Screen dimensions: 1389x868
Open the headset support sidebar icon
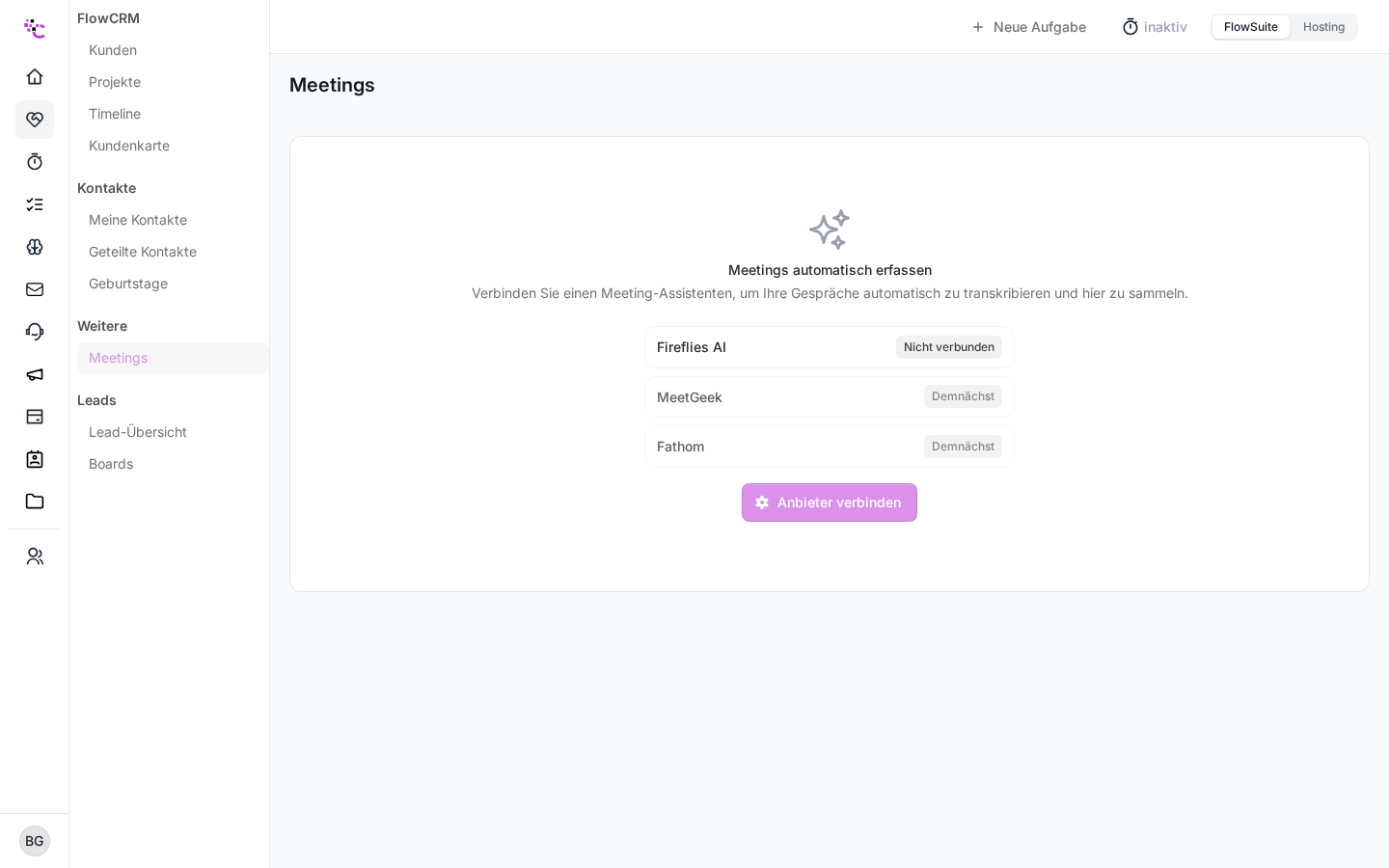[35, 332]
